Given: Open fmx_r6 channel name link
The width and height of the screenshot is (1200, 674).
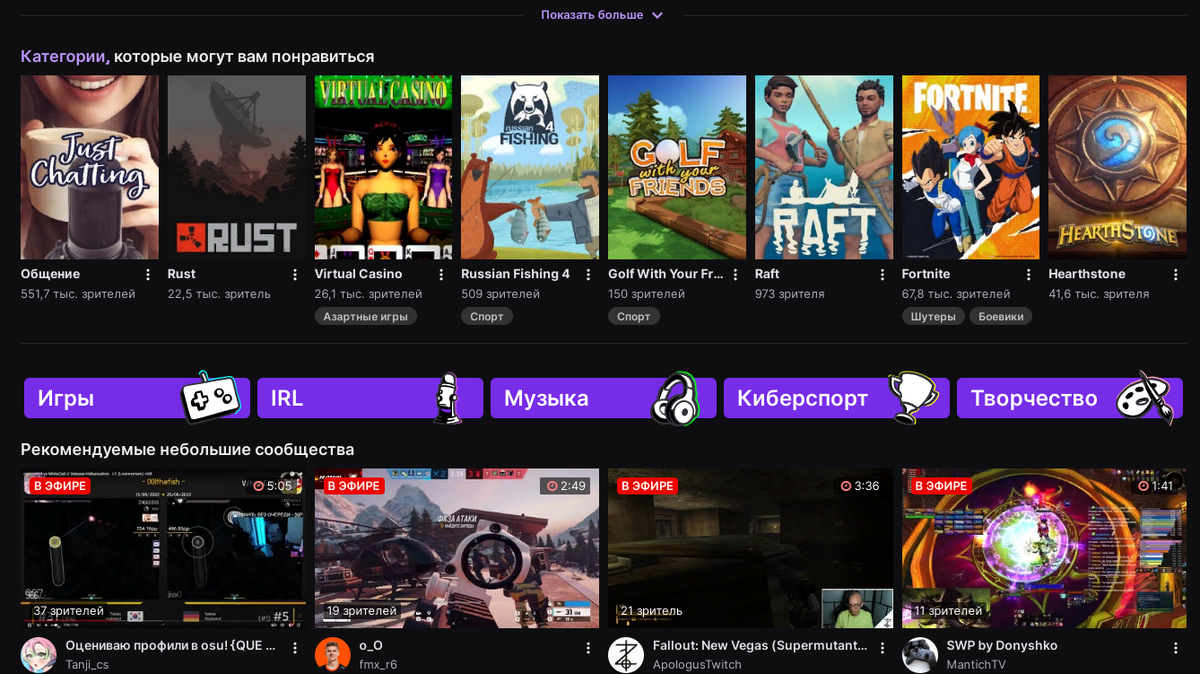Looking at the screenshot, I should (378, 664).
